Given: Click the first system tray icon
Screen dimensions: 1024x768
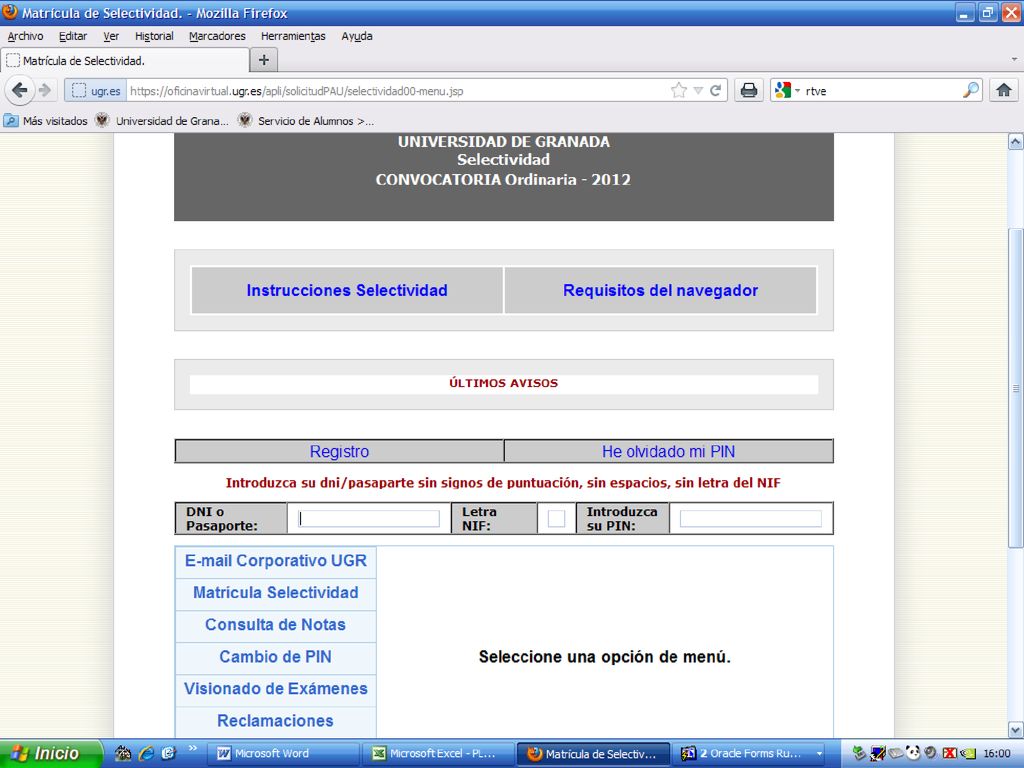Looking at the screenshot, I should coord(859,753).
